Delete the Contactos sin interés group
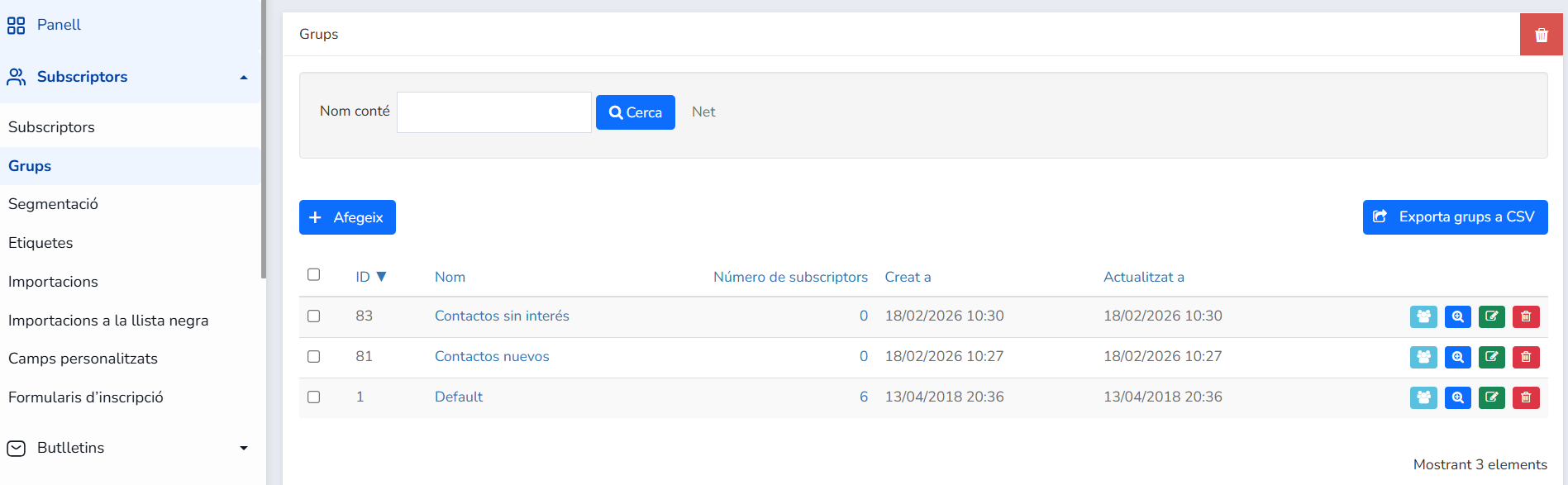The height and width of the screenshot is (485, 1568). pyautogui.click(x=1526, y=316)
